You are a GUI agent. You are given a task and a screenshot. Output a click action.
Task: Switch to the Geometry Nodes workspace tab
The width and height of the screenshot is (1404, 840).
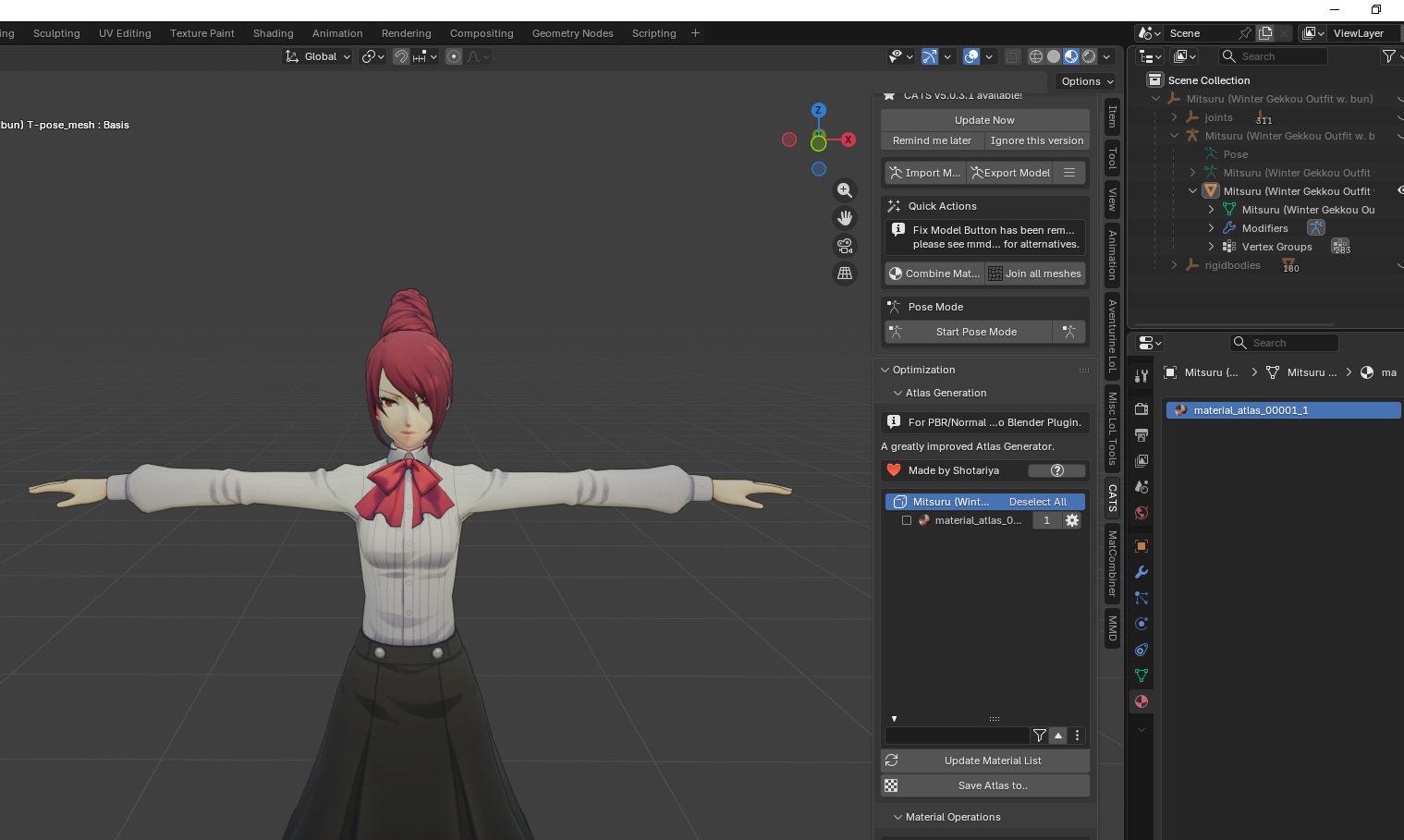pos(572,33)
